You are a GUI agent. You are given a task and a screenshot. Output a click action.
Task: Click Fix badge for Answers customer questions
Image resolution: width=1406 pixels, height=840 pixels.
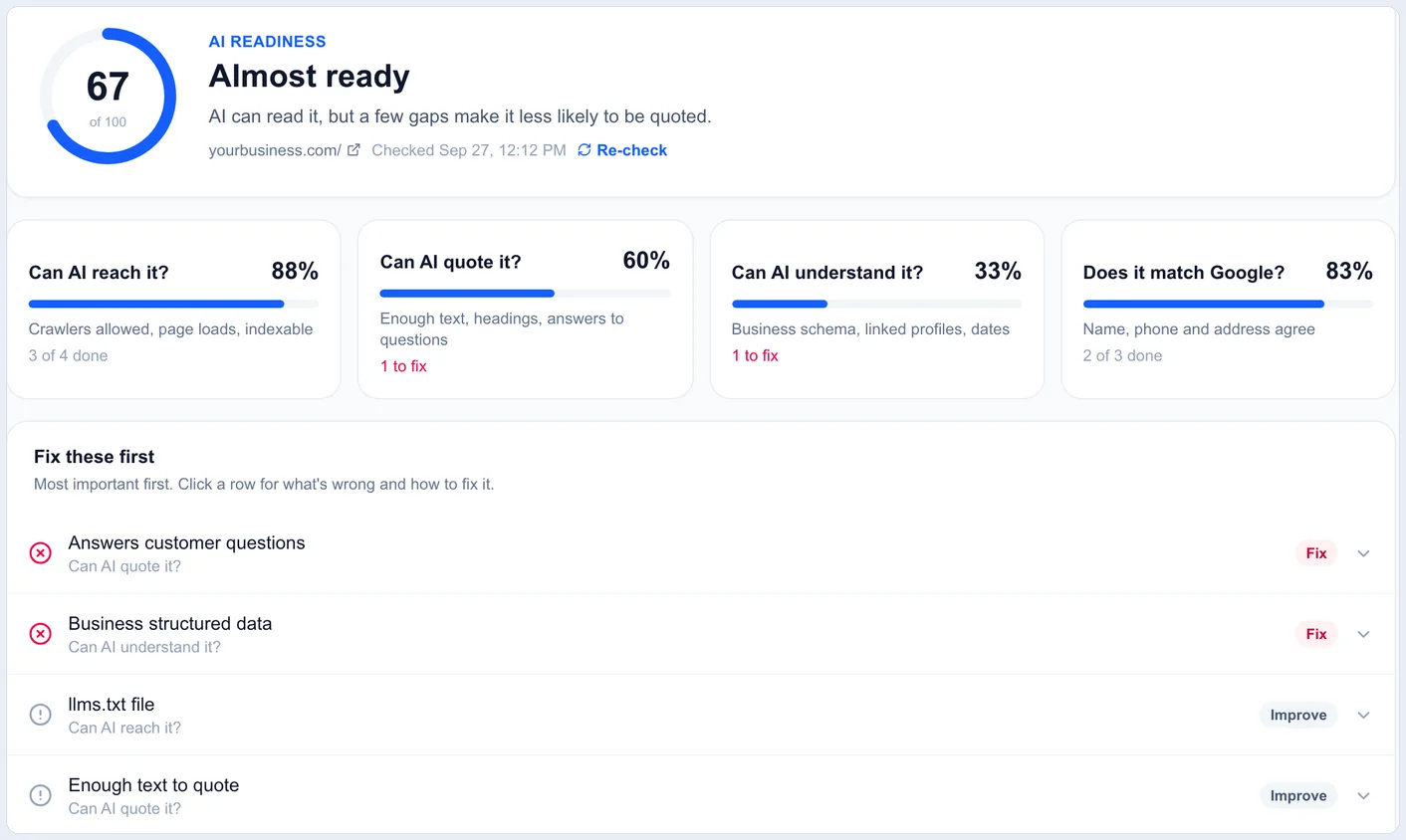click(1316, 553)
